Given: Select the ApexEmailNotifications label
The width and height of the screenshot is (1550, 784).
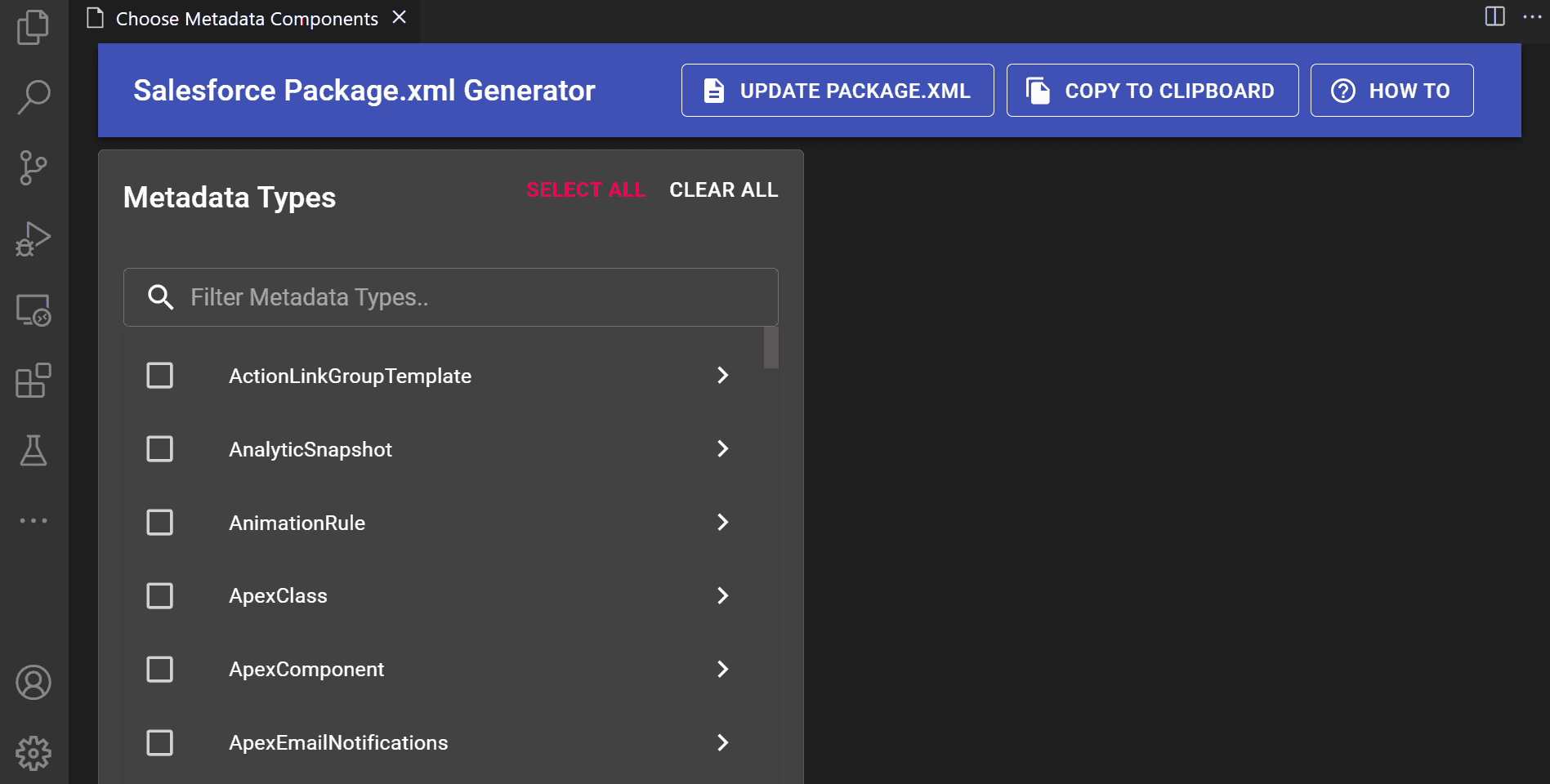Looking at the screenshot, I should click(338, 743).
